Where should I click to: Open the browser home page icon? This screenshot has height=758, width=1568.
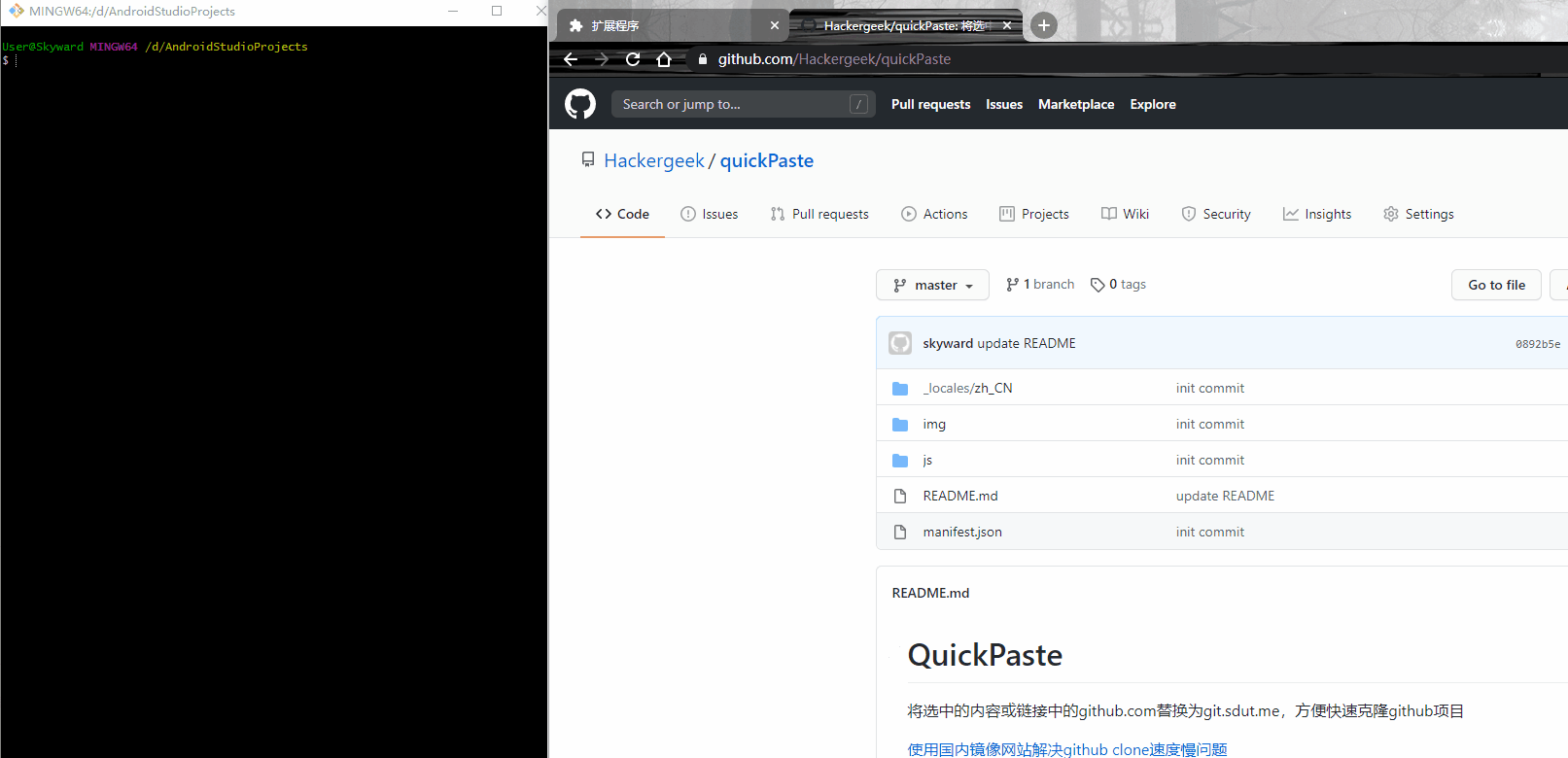point(664,59)
